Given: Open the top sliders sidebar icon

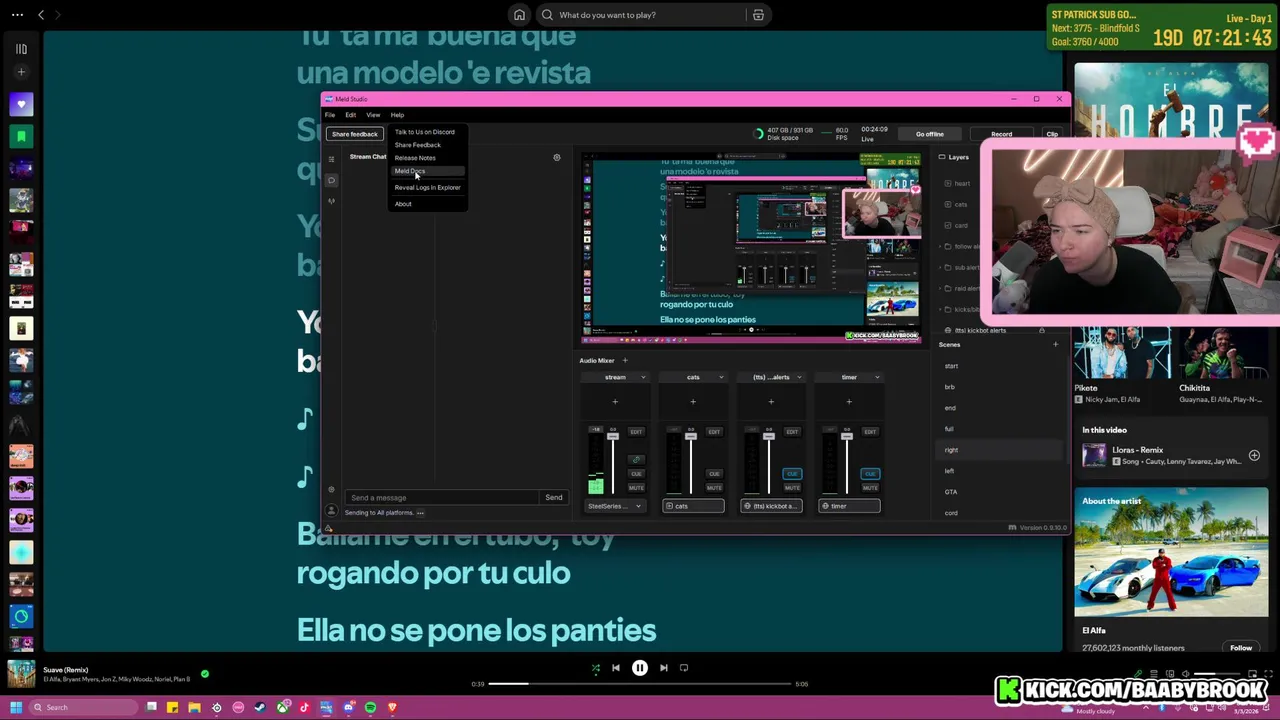Looking at the screenshot, I should 332,159.
